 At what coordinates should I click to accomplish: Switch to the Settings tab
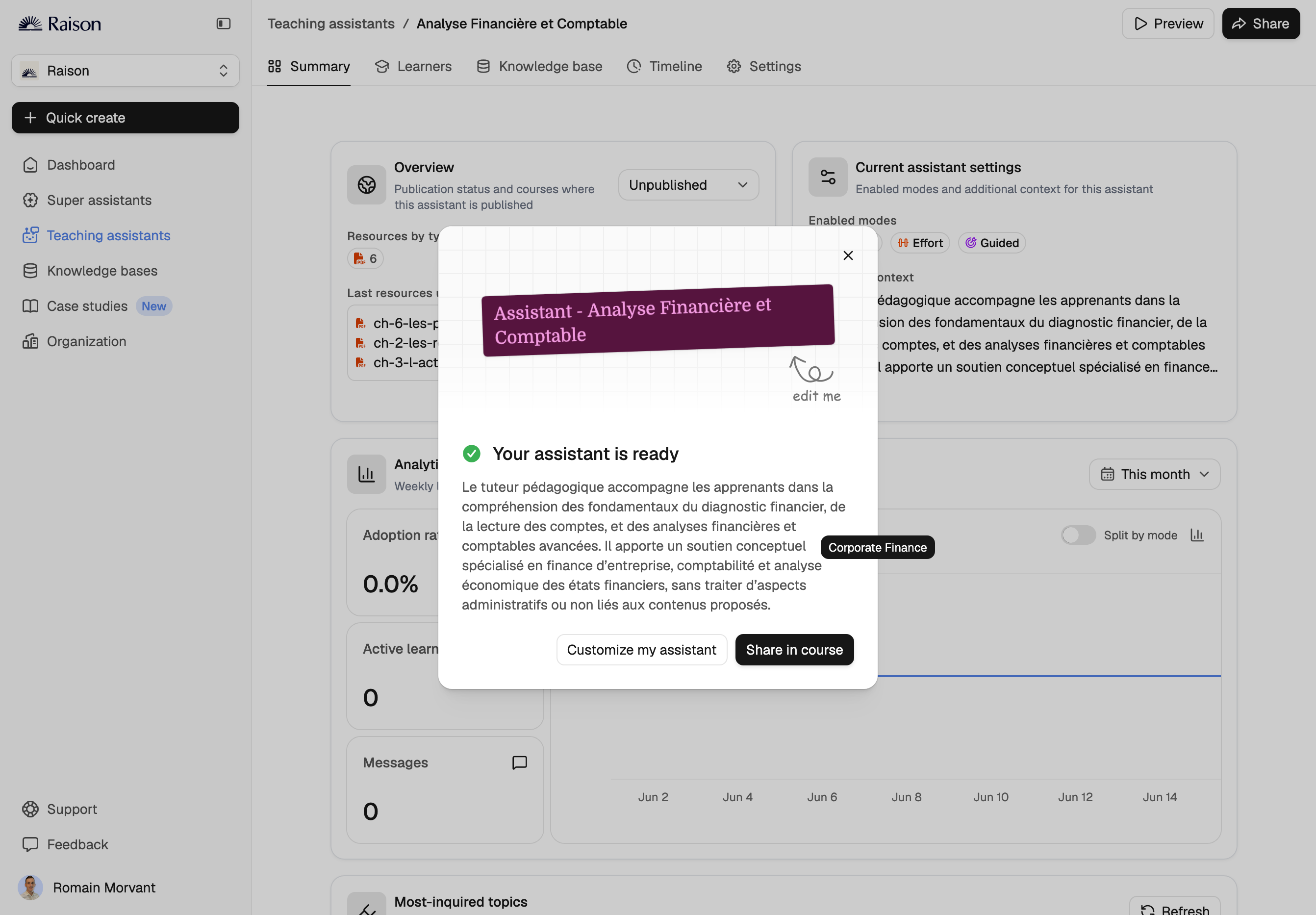pos(763,67)
